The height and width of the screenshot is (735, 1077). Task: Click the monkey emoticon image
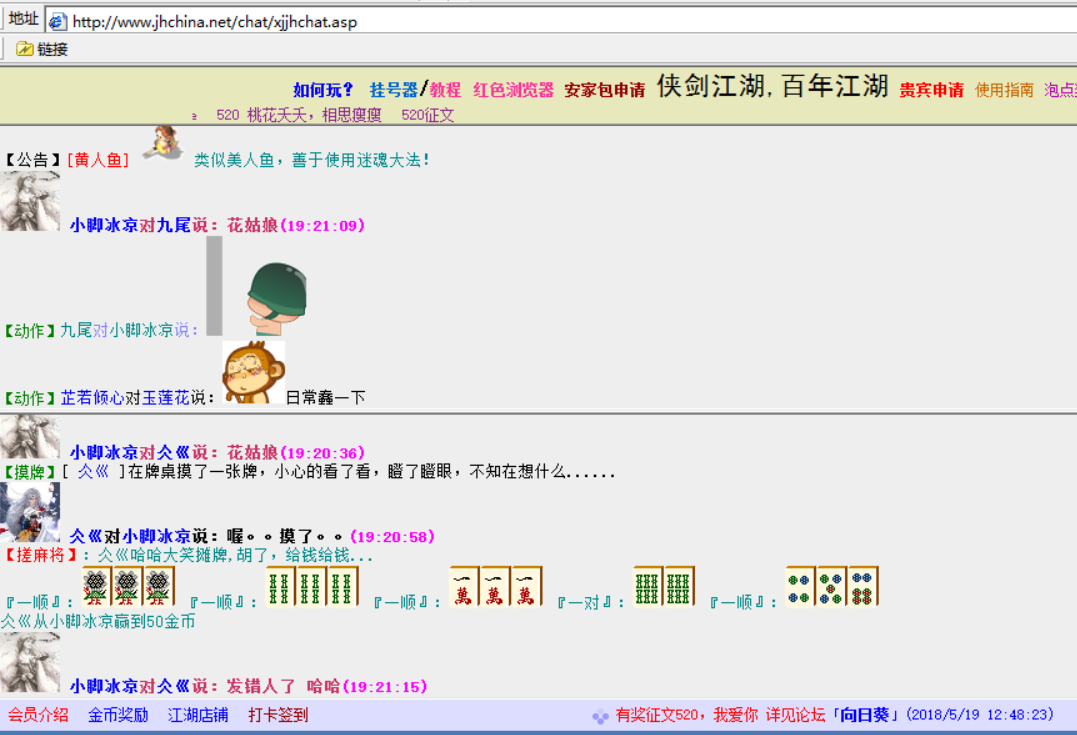(x=253, y=373)
